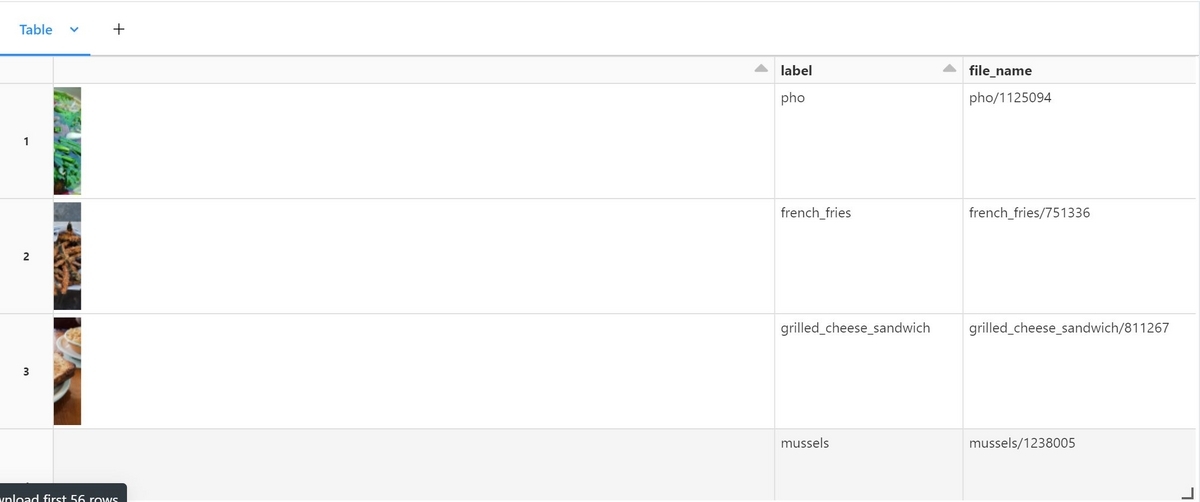Image resolution: width=1200 pixels, height=502 pixels.
Task: Select row number 2
Action: 26,257
